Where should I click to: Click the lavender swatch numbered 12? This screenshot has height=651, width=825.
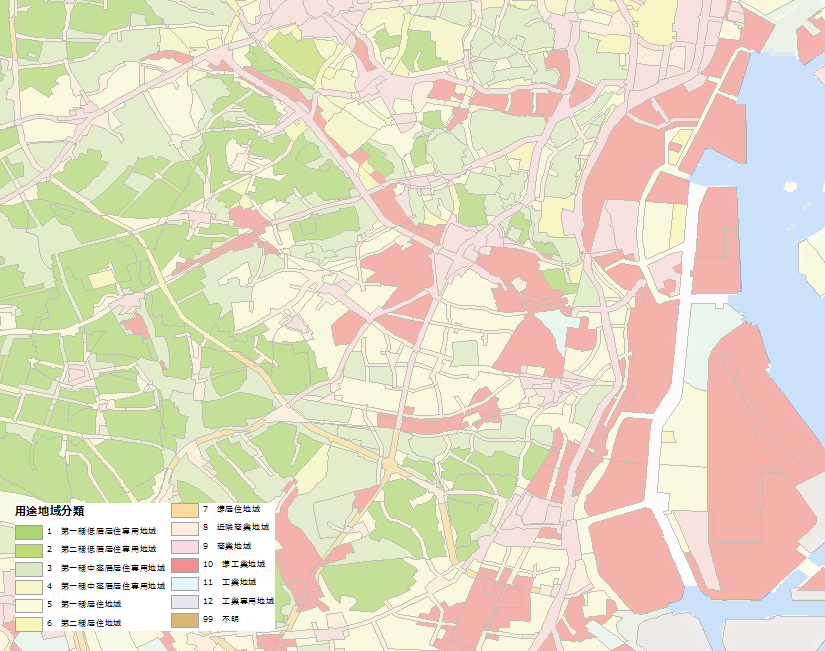click(185, 602)
